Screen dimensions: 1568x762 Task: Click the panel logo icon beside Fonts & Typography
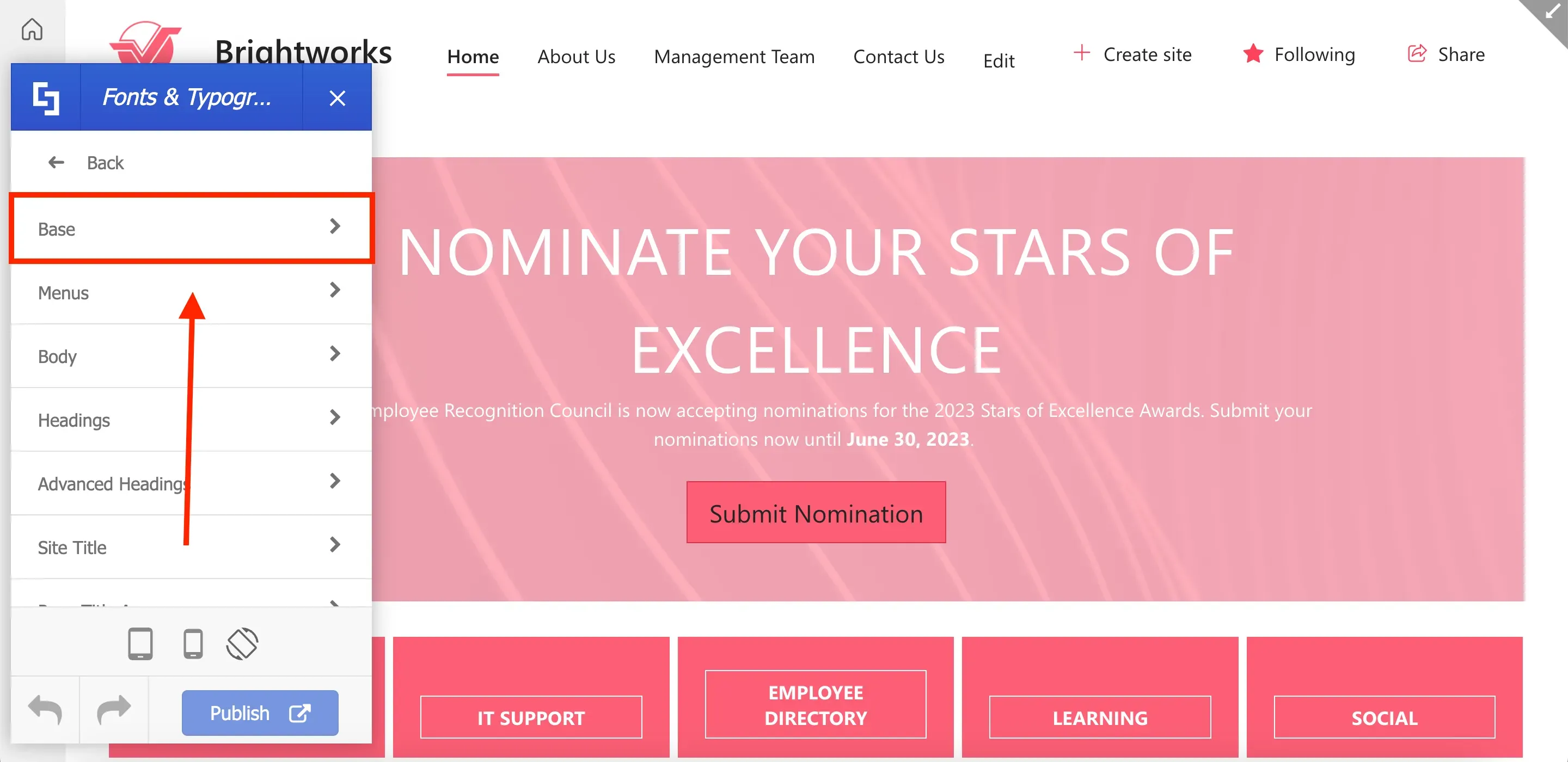[x=46, y=98]
